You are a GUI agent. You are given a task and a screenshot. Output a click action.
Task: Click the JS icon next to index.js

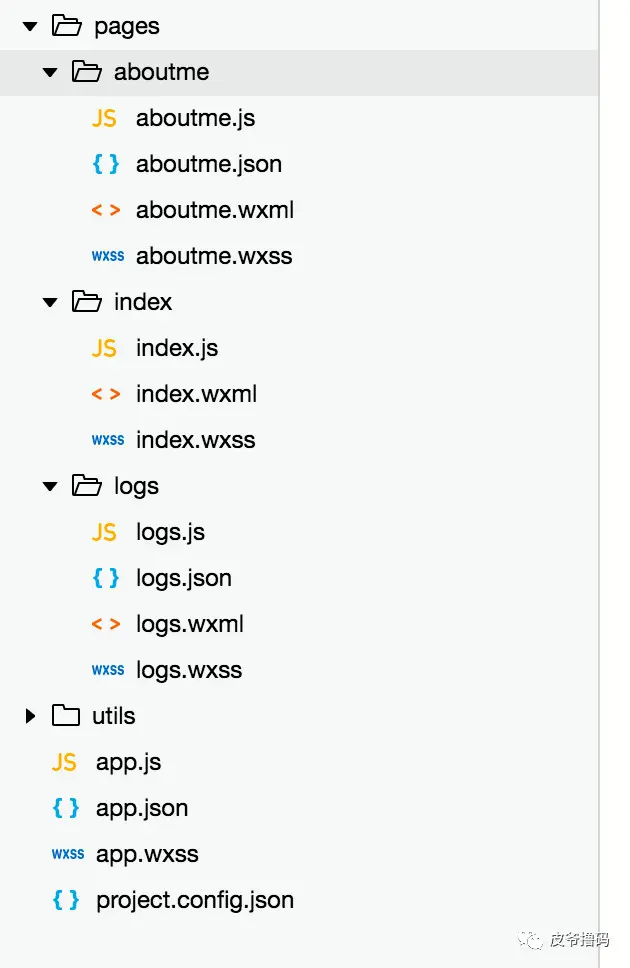click(x=104, y=348)
